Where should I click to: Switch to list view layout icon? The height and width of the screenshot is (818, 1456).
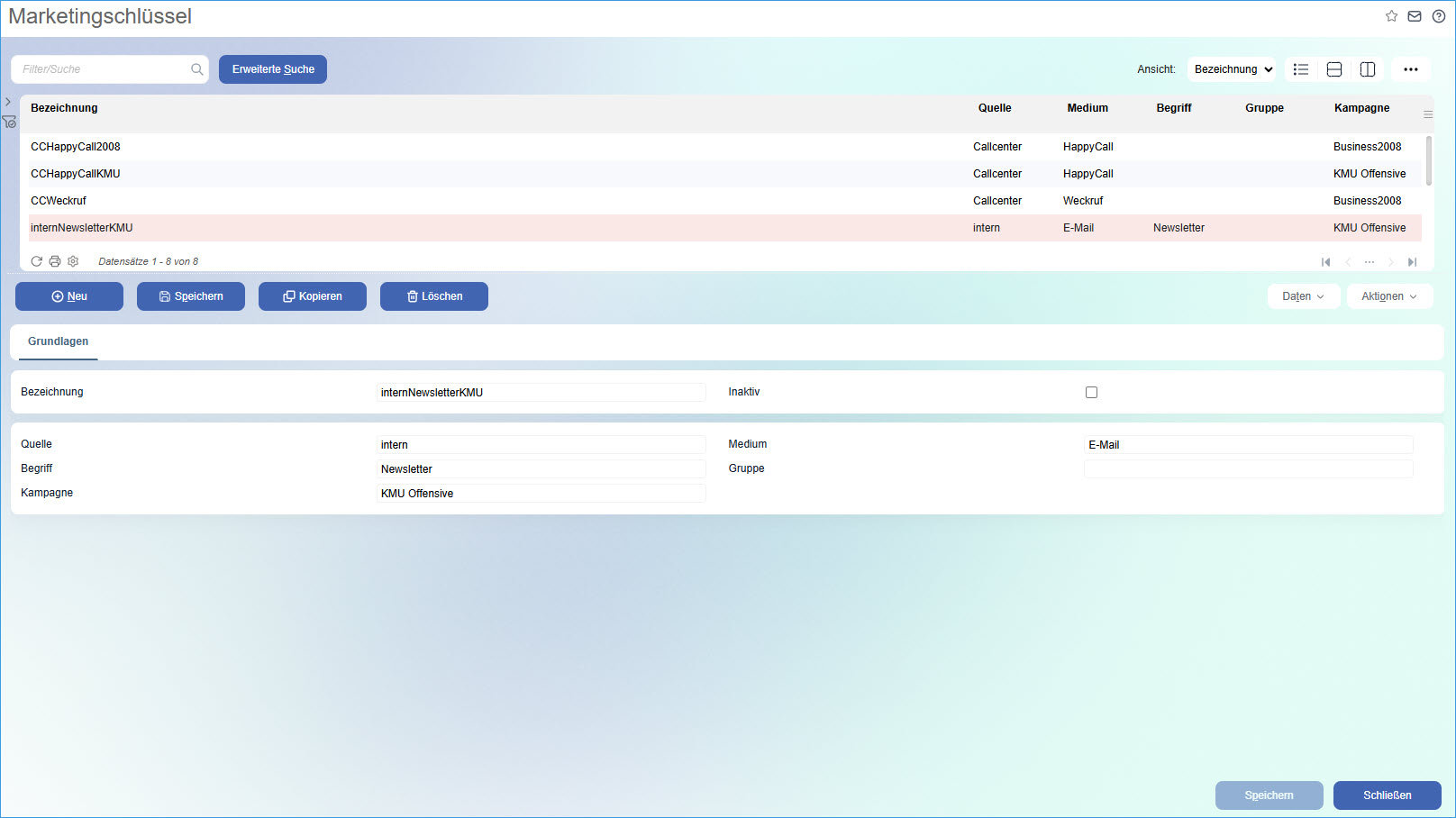coord(1300,69)
